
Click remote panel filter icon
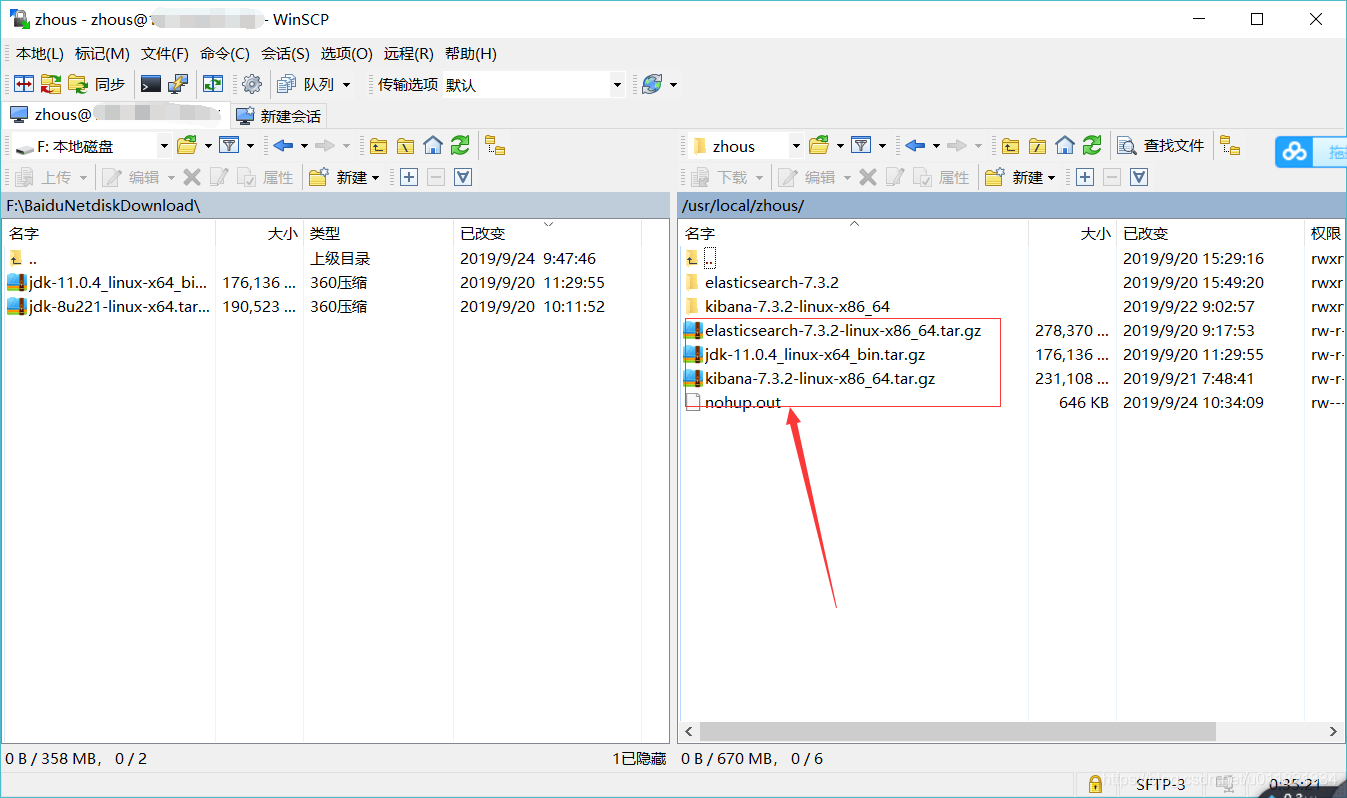point(861,146)
